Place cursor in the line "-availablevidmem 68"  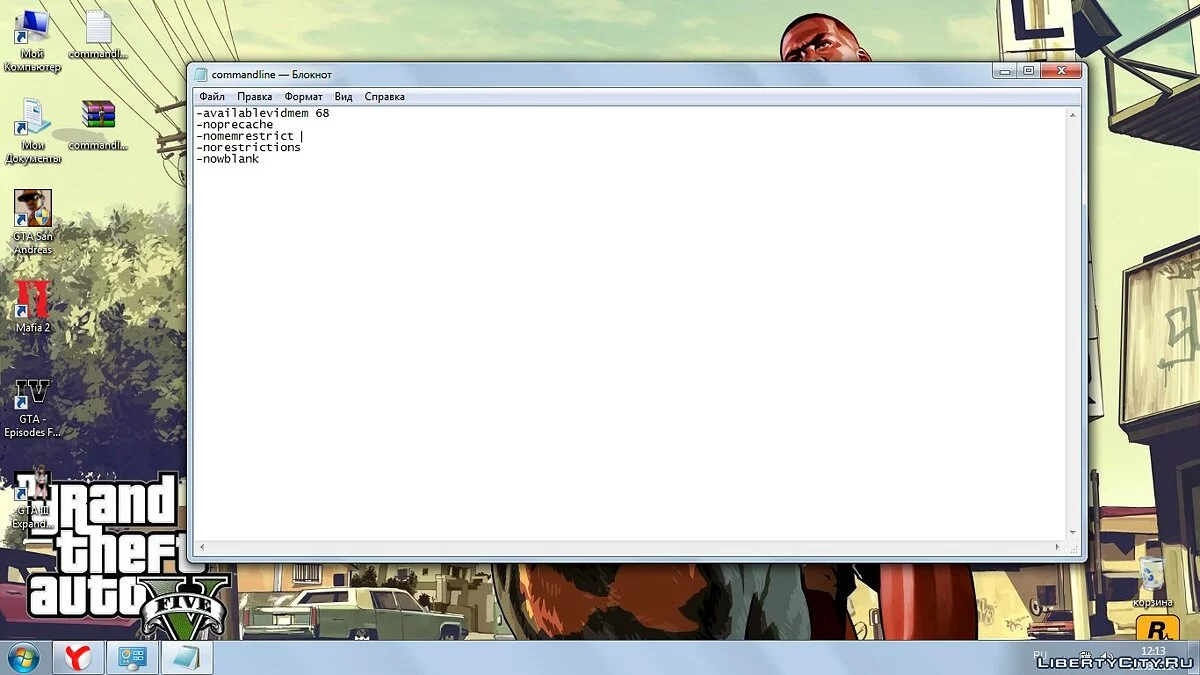(263, 113)
